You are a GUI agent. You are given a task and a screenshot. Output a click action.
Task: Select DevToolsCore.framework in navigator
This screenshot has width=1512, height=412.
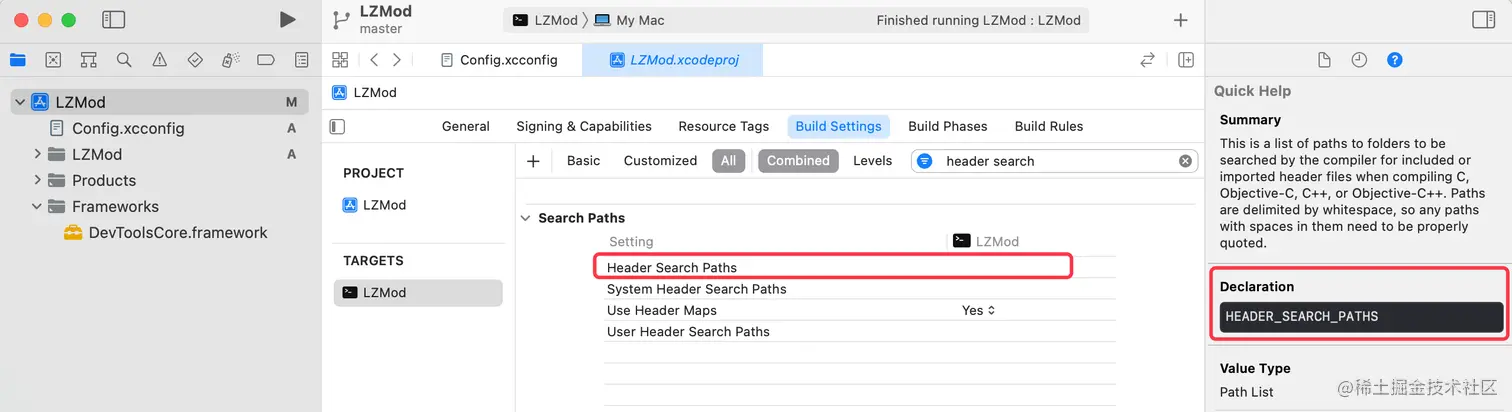pyautogui.click(x=177, y=232)
